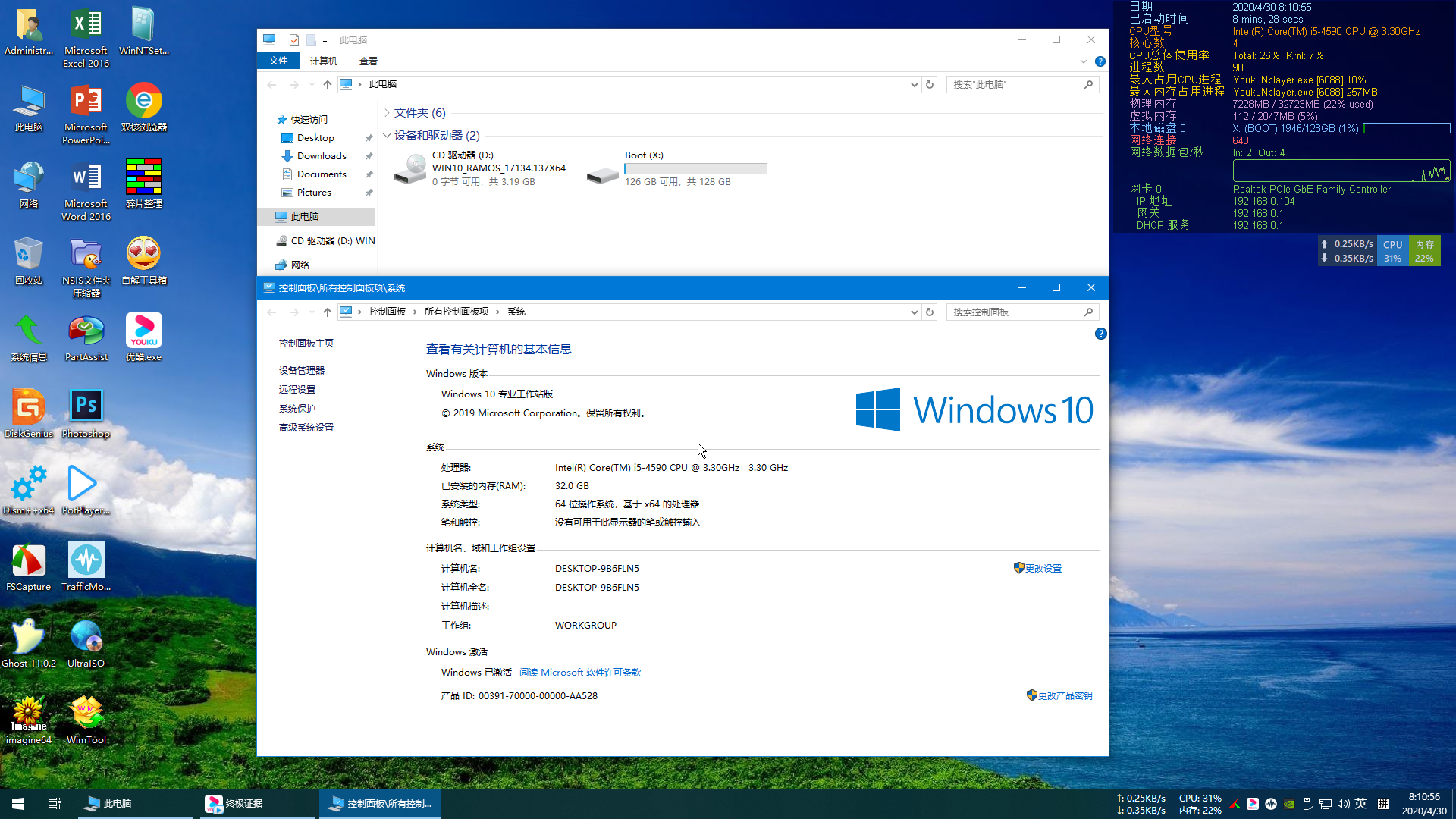
Task: Expand 文件夹 (6) group
Action: (x=387, y=112)
